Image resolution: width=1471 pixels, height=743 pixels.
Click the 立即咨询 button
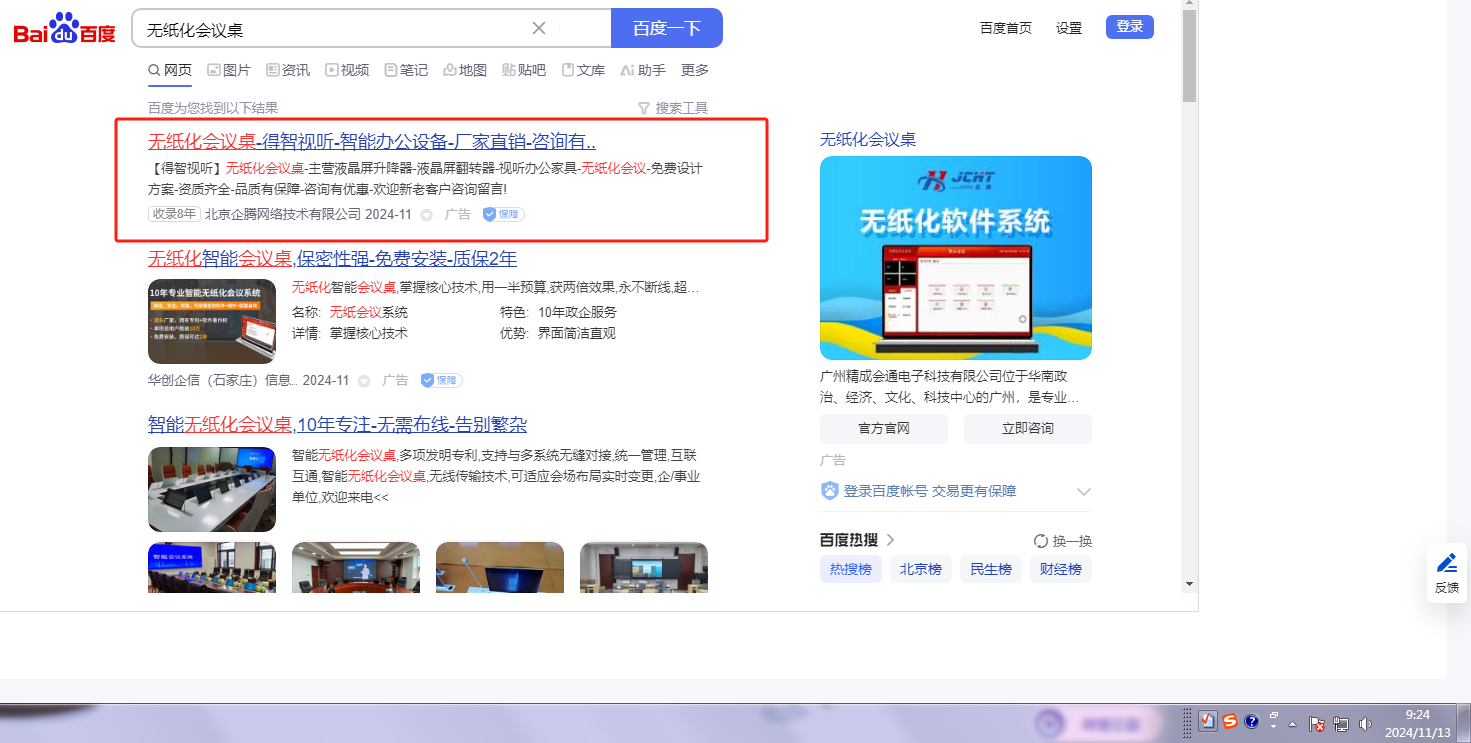click(1028, 428)
